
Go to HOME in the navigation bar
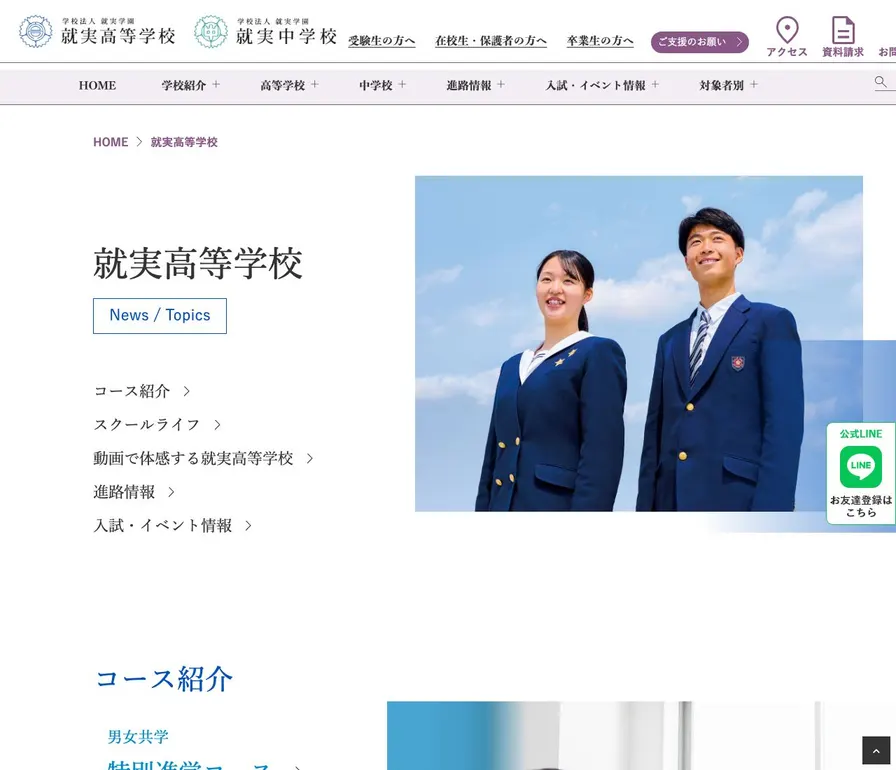(x=97, y=85)
